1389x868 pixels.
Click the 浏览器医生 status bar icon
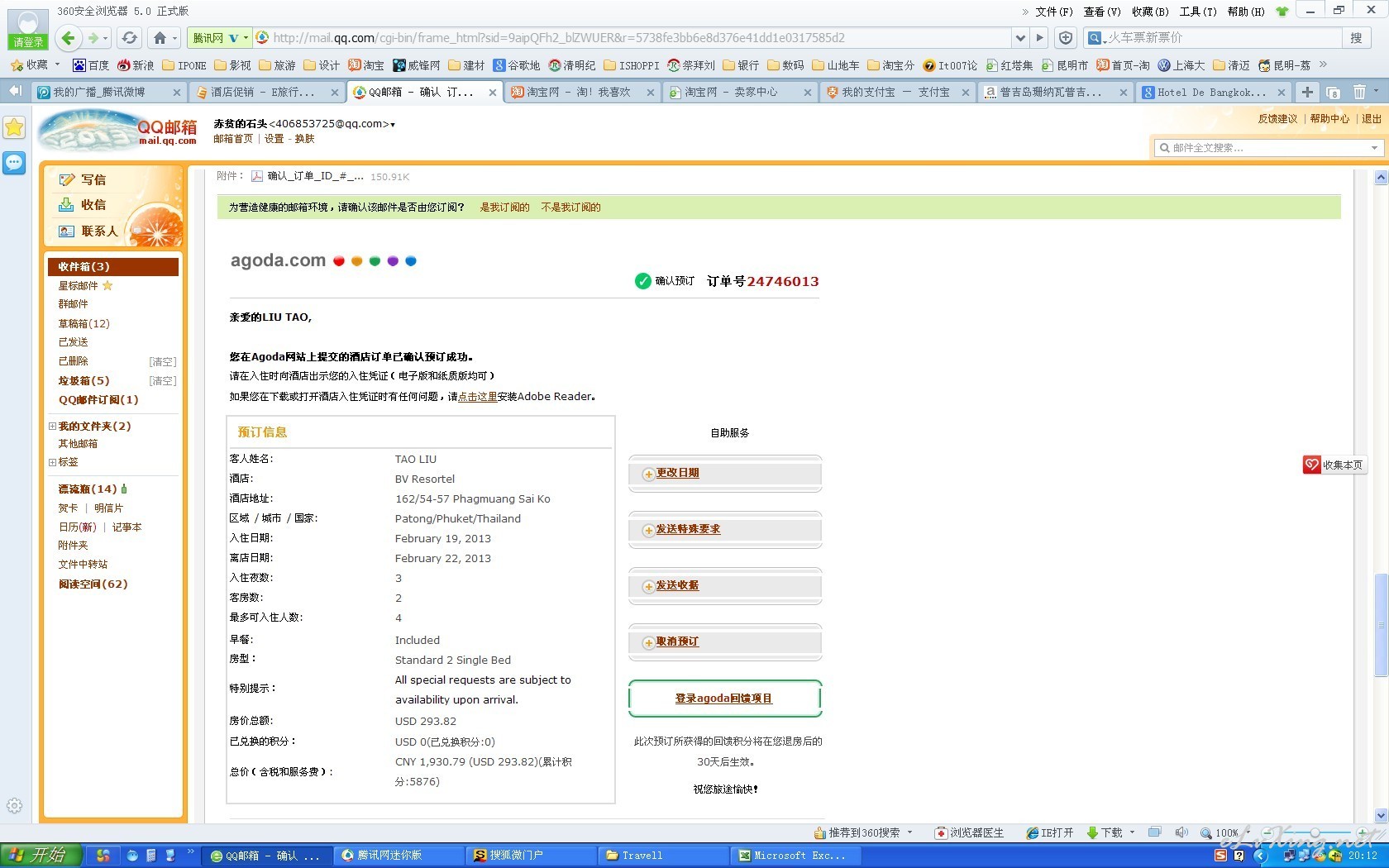pyautogui.click(x=941, y=832)
